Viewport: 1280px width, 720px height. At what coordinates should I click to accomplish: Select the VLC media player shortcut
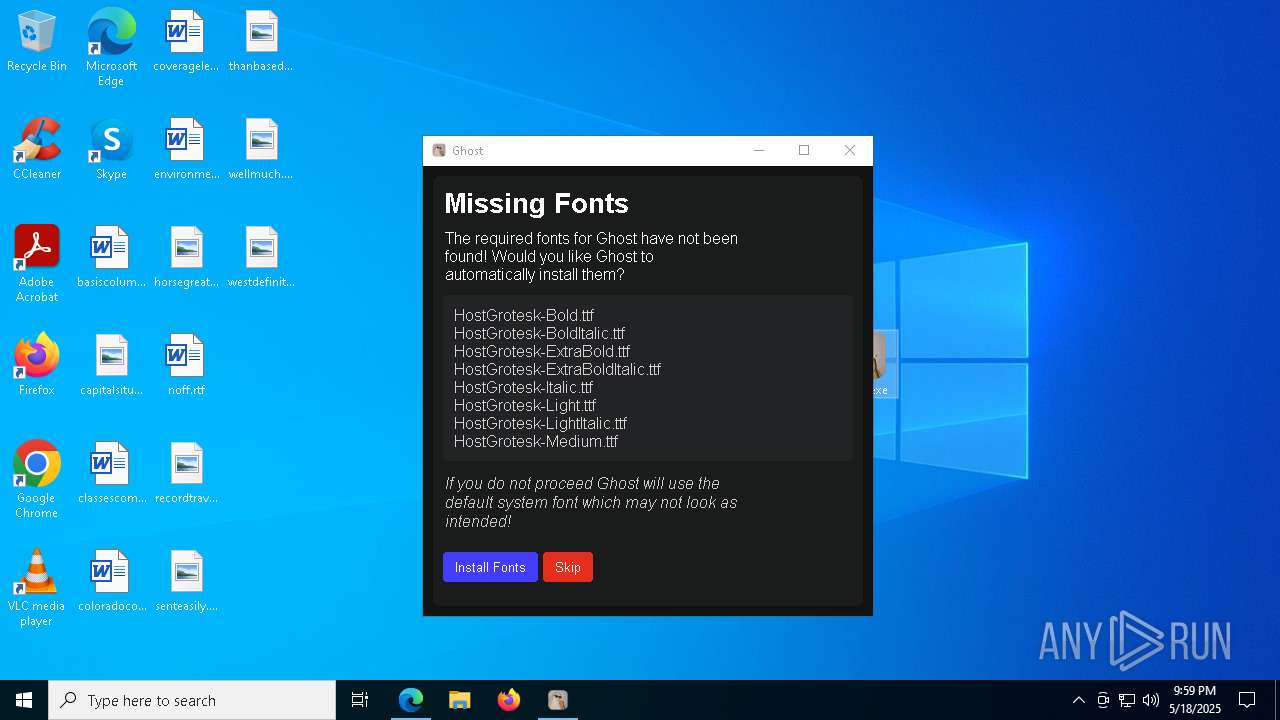click(37, 588)
